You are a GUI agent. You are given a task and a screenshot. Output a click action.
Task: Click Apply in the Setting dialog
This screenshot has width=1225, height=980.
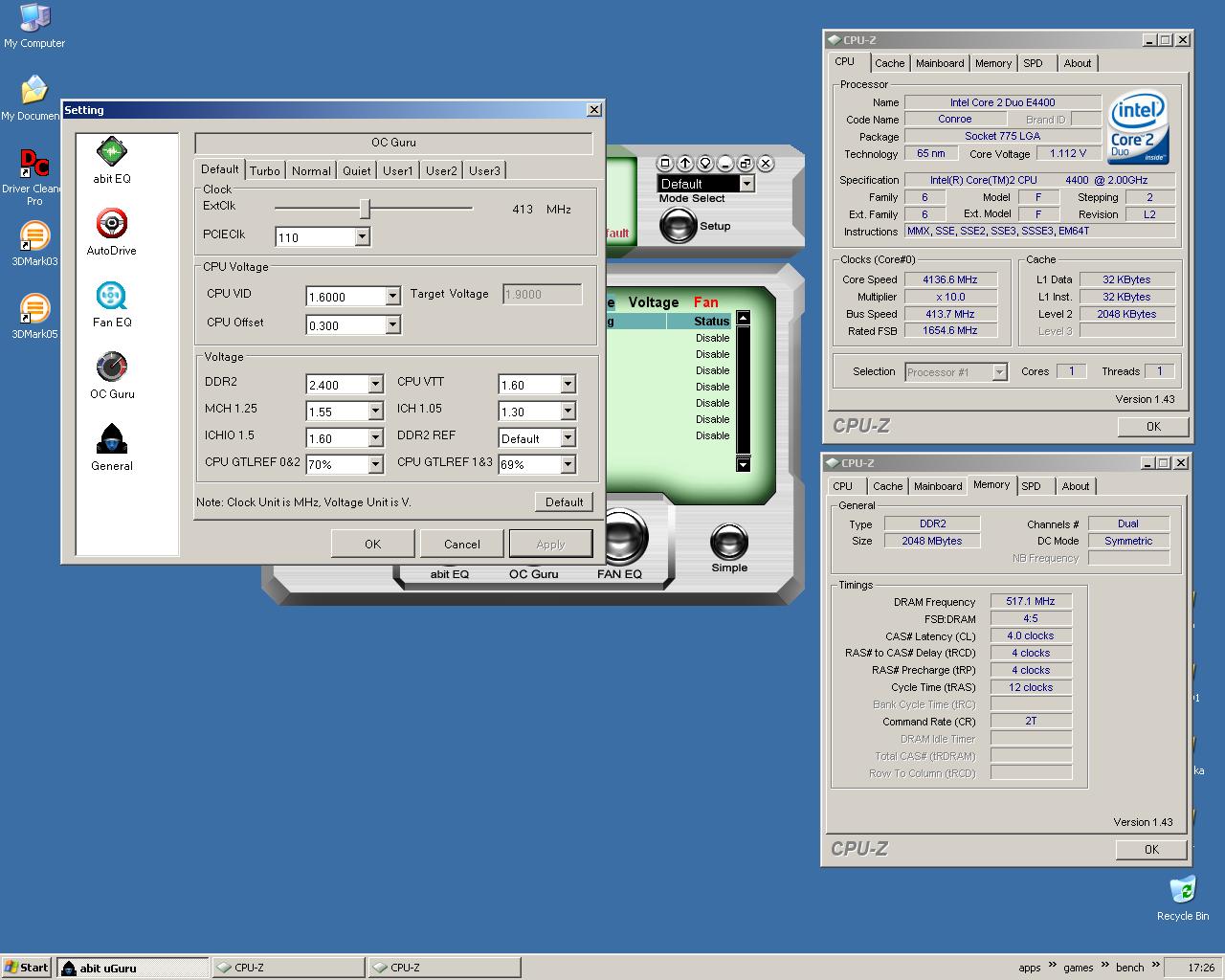coord(550,544)
